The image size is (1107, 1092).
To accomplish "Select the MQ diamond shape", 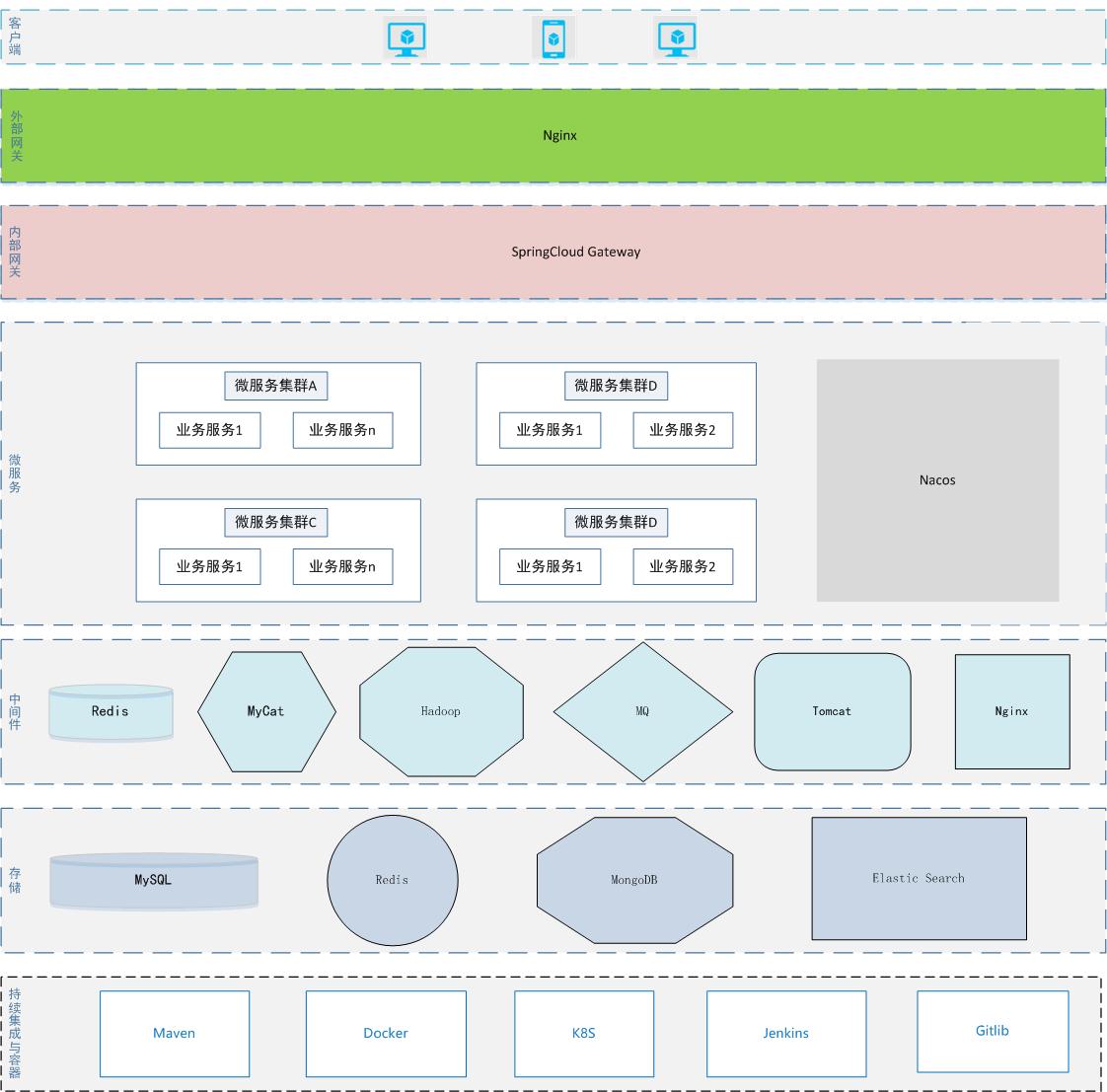I will point(642,710).
